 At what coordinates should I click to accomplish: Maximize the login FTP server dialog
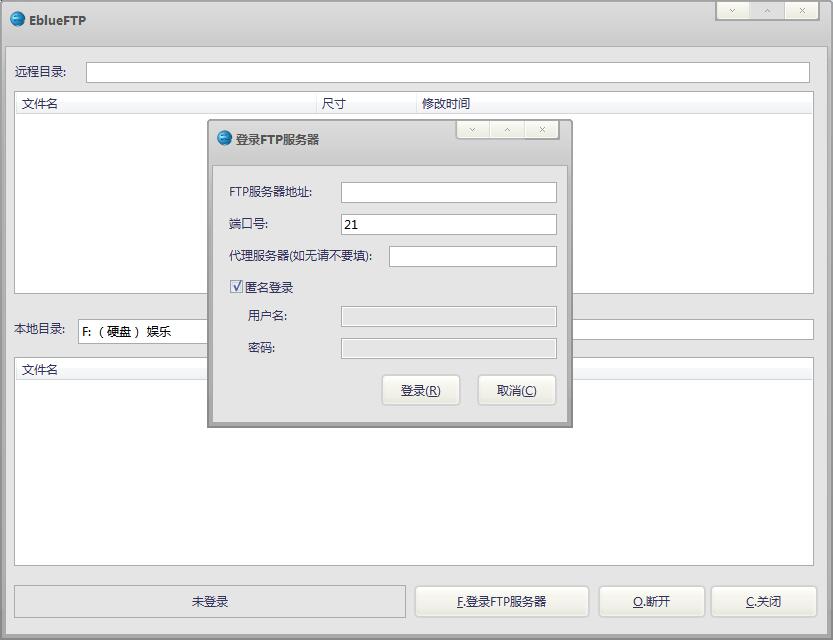point(507,130)
